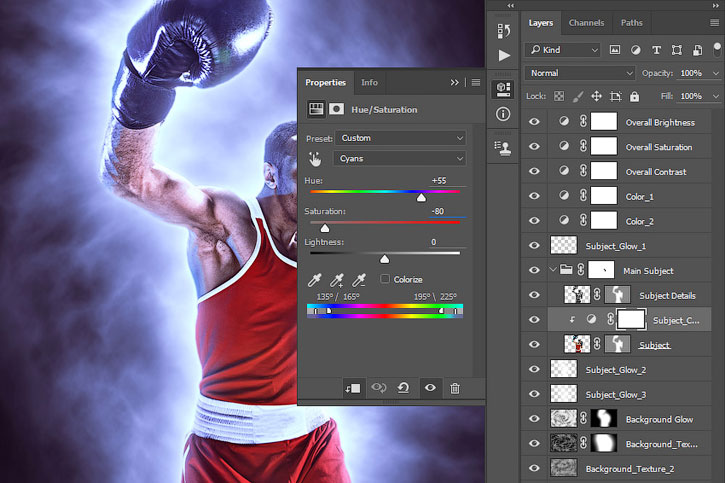Toggle layer filtering switch on

click(x=717, y=49)
